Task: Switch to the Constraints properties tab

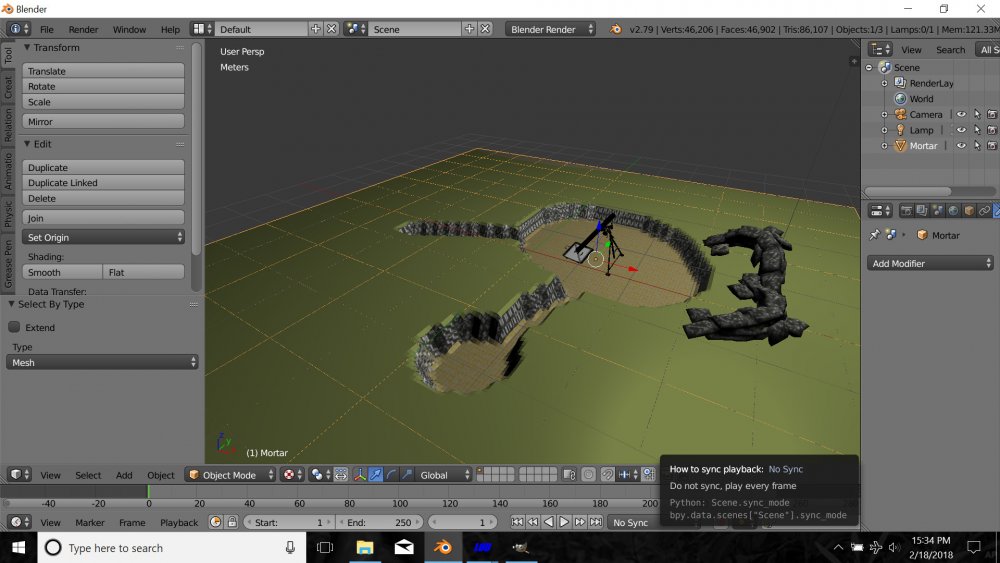Action: click(x=984, y=210)
